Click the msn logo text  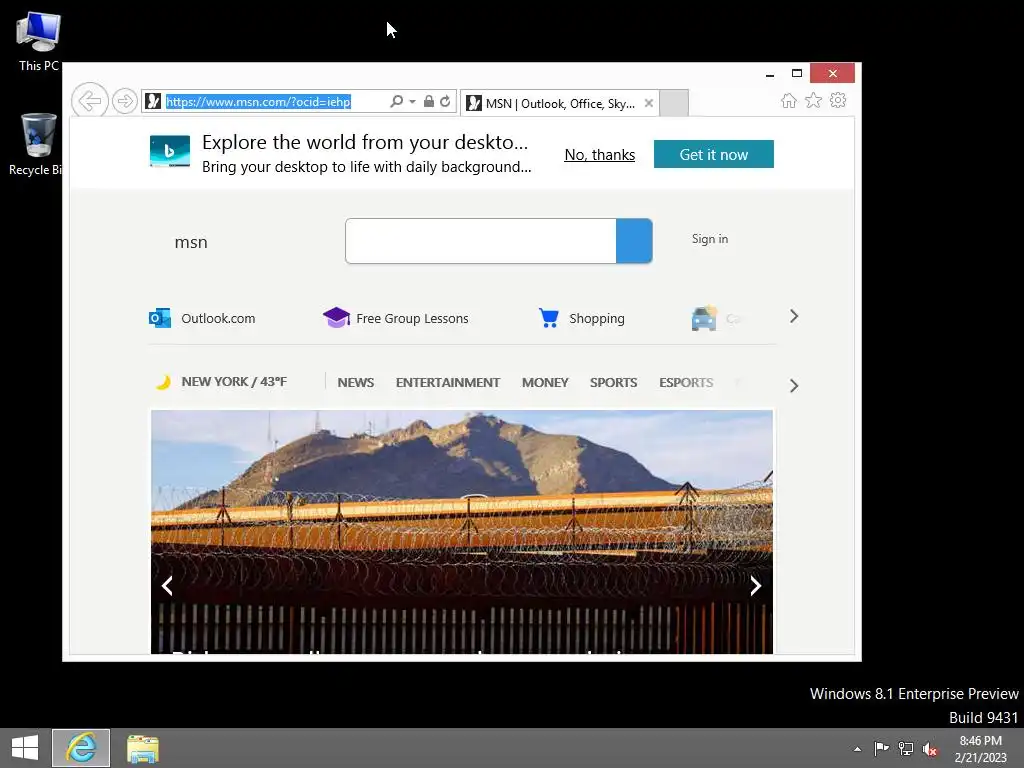pos(191,242)
